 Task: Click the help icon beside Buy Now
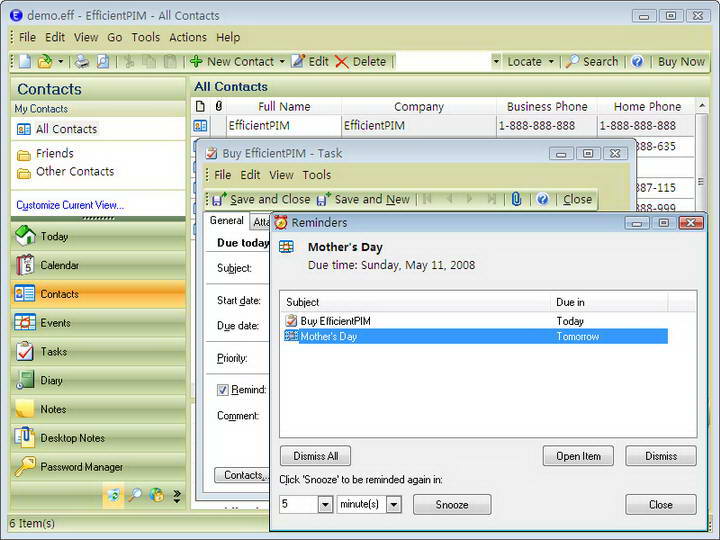click(637, 62)
